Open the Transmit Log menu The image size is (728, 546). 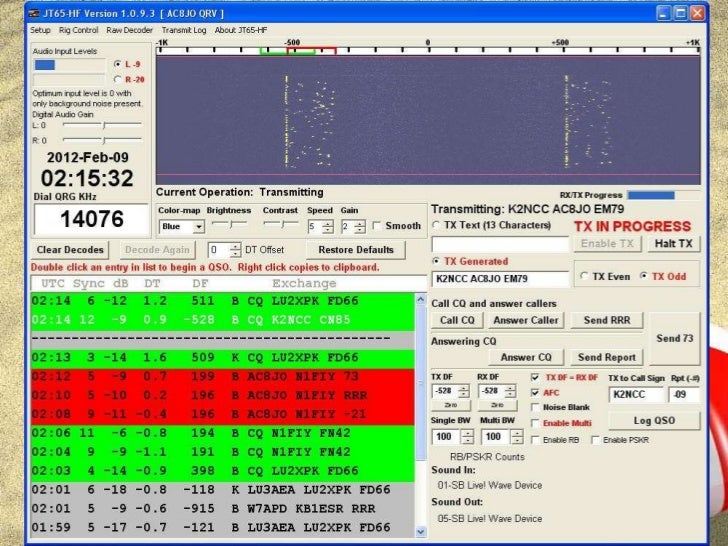click(x=184, y=31)
